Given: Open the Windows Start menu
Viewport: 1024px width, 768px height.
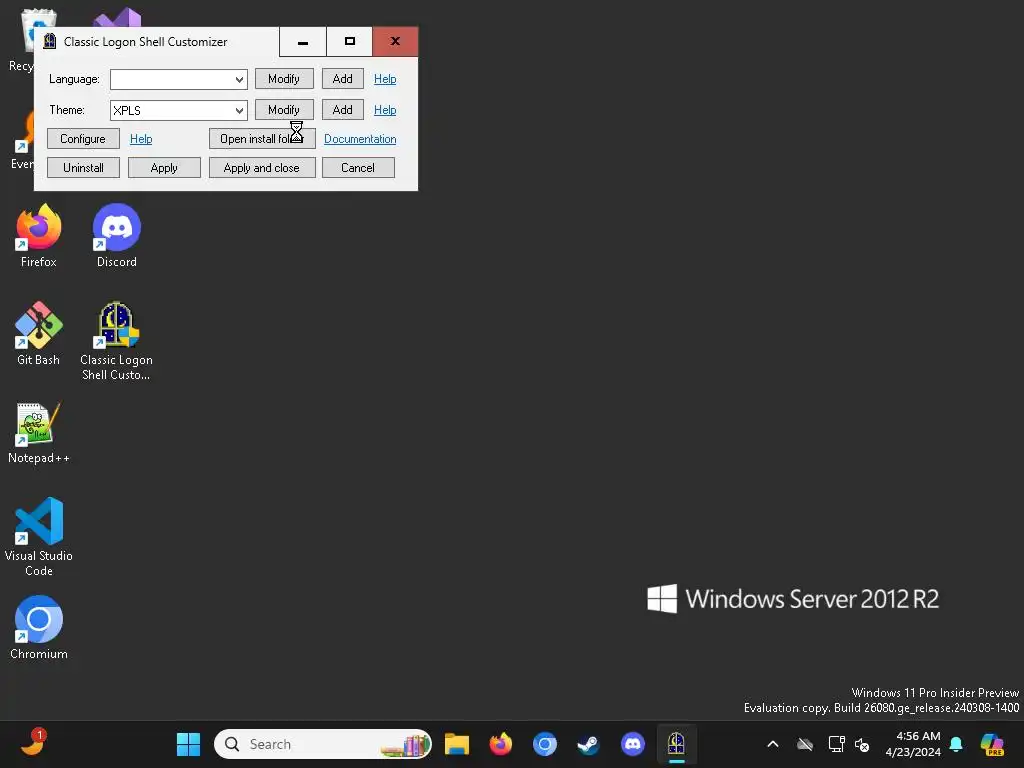Looking at the screenshot, I should pos(189,744).
